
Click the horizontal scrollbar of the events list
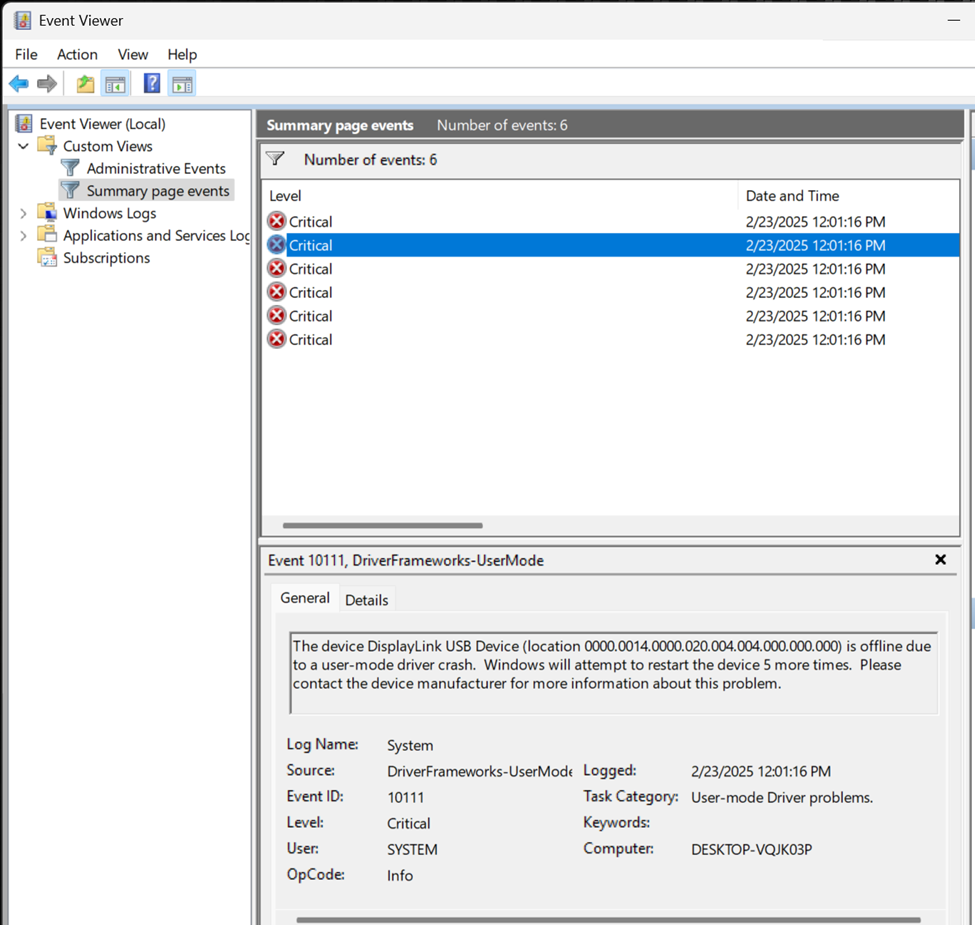[382, 525]
